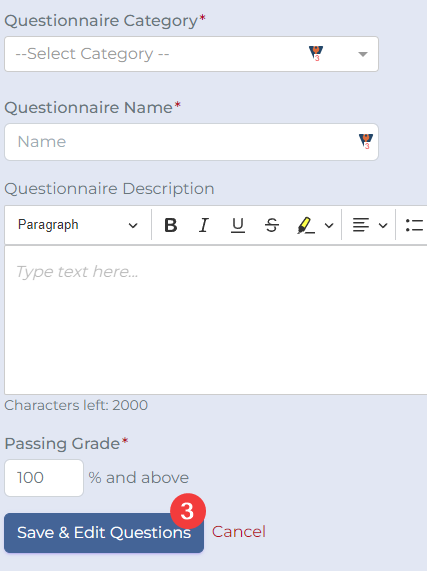Click into the description text area
Image resolution: width=427 pixels, height=571 pixels.
216,320
